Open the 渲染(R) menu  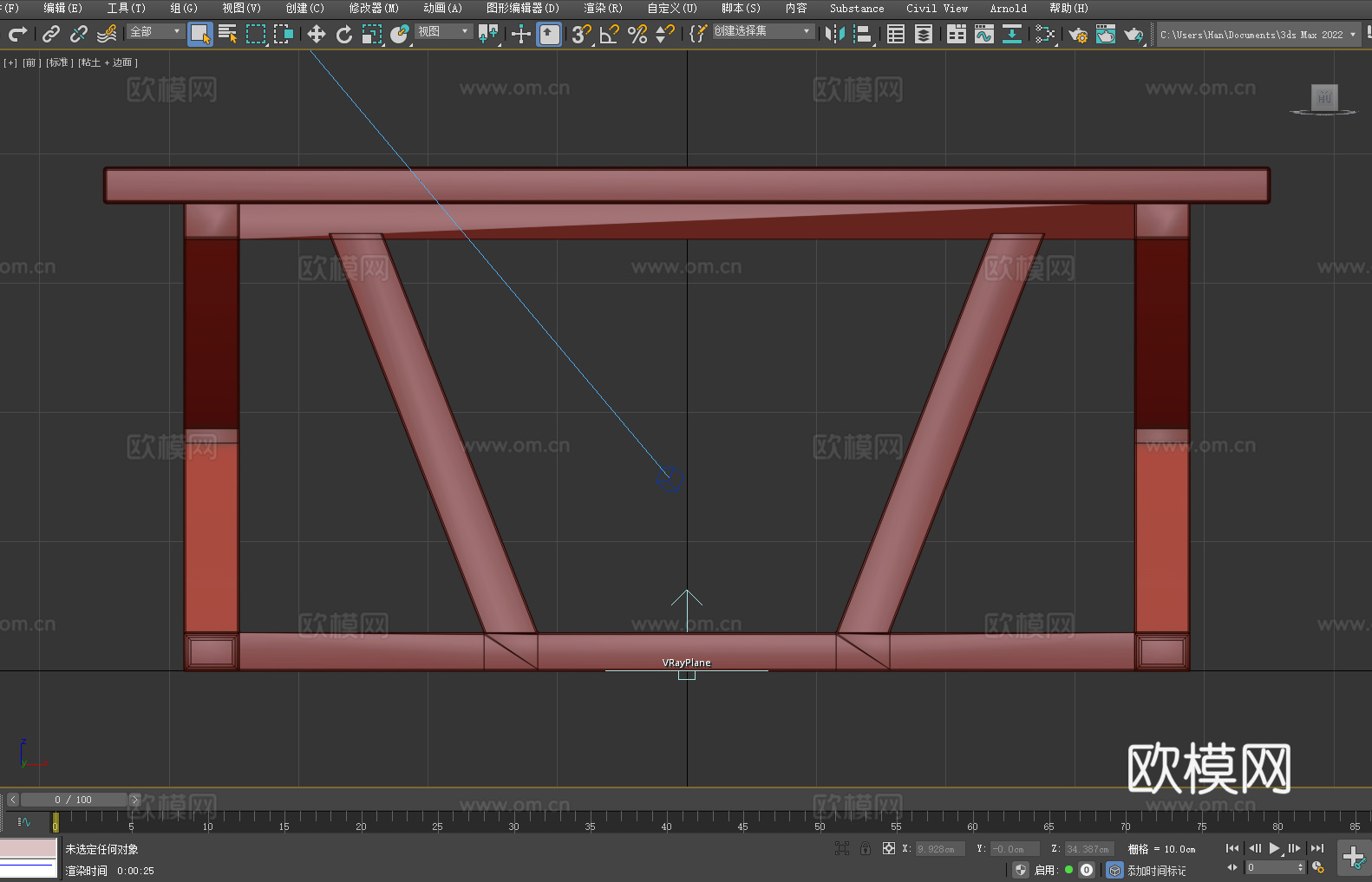603,8
